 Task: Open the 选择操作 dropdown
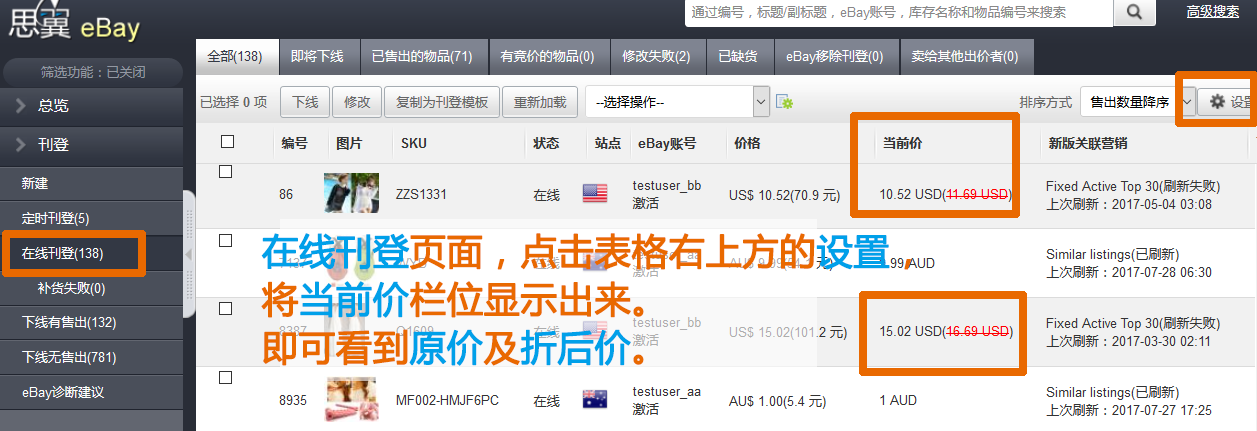(677, 102)
